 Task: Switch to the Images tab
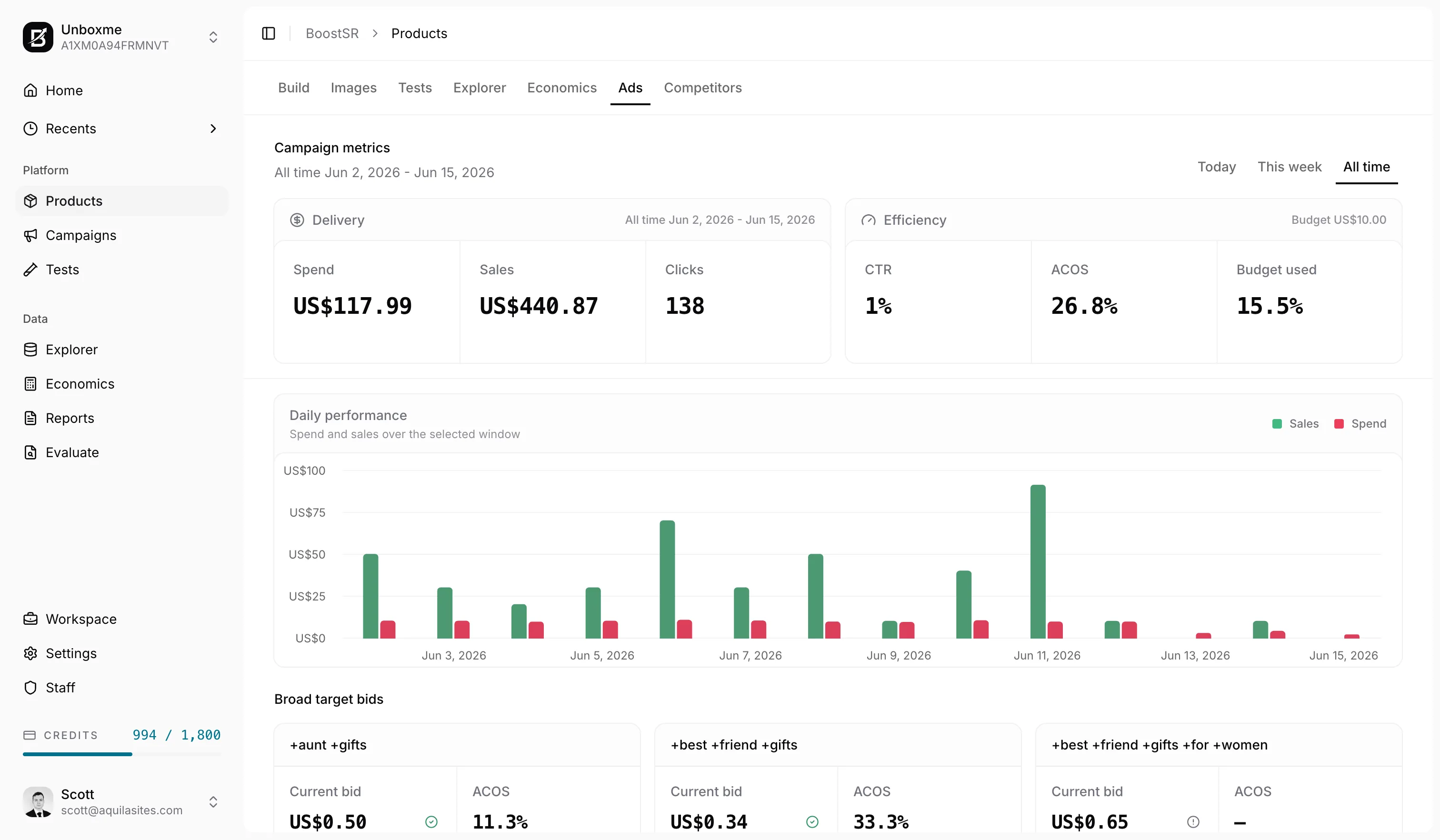(354, 88)
